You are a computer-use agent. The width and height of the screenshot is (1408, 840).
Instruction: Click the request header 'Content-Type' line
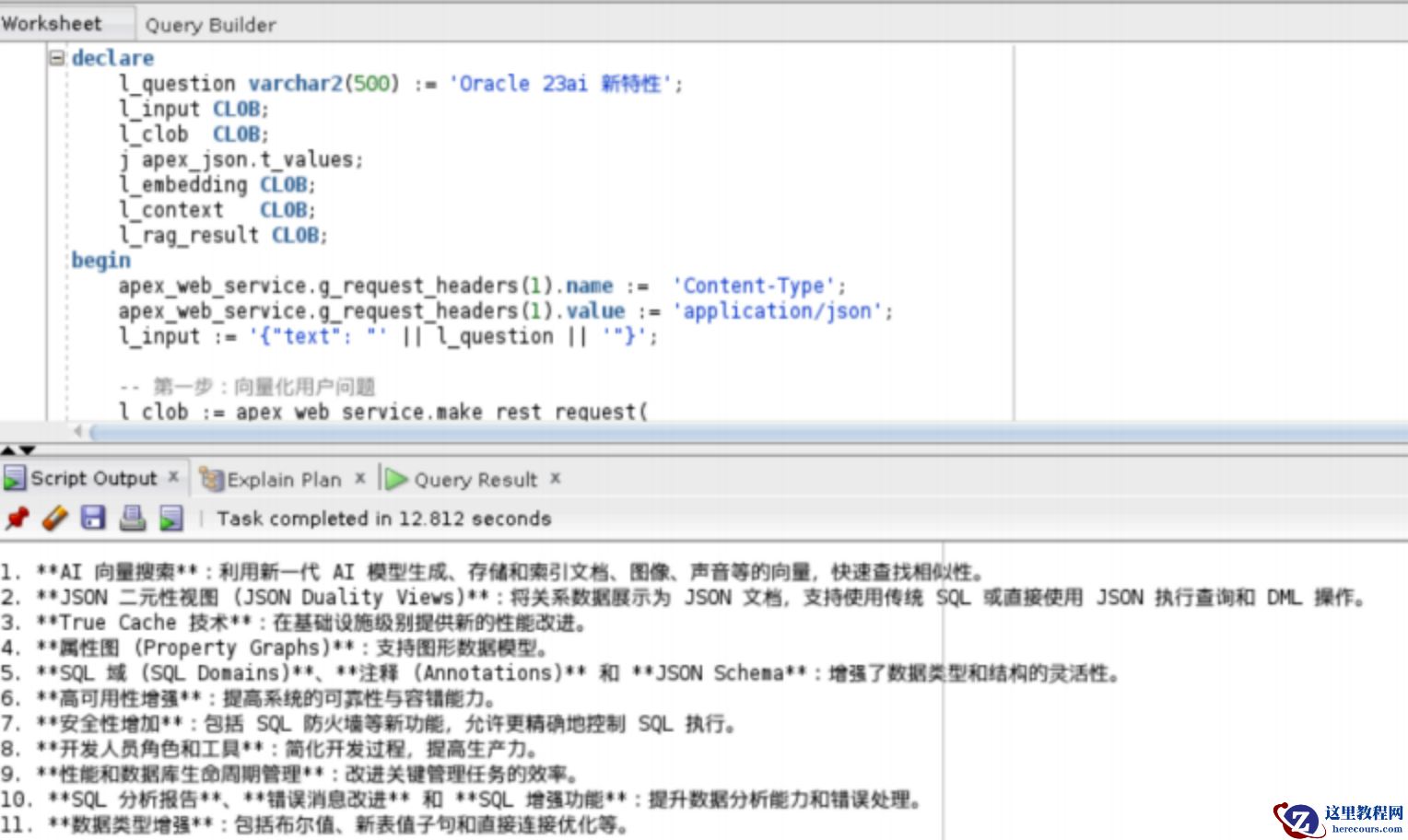click(482, 286)
